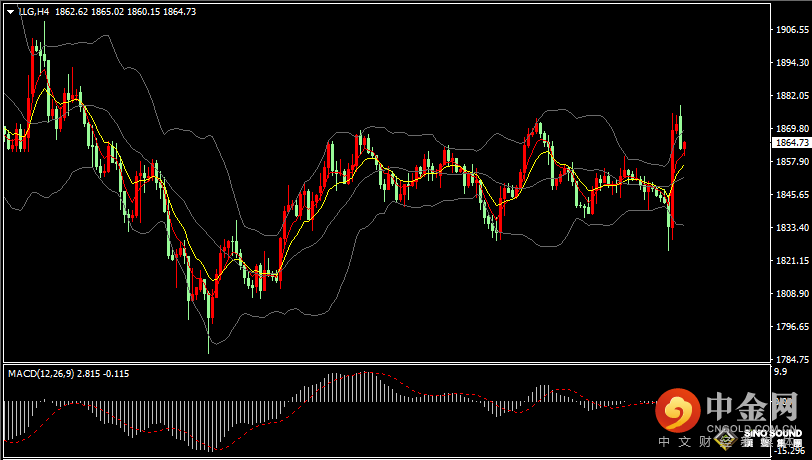
Task: Click the 1784.75 price axis label
Action: [x=792, y=360]
